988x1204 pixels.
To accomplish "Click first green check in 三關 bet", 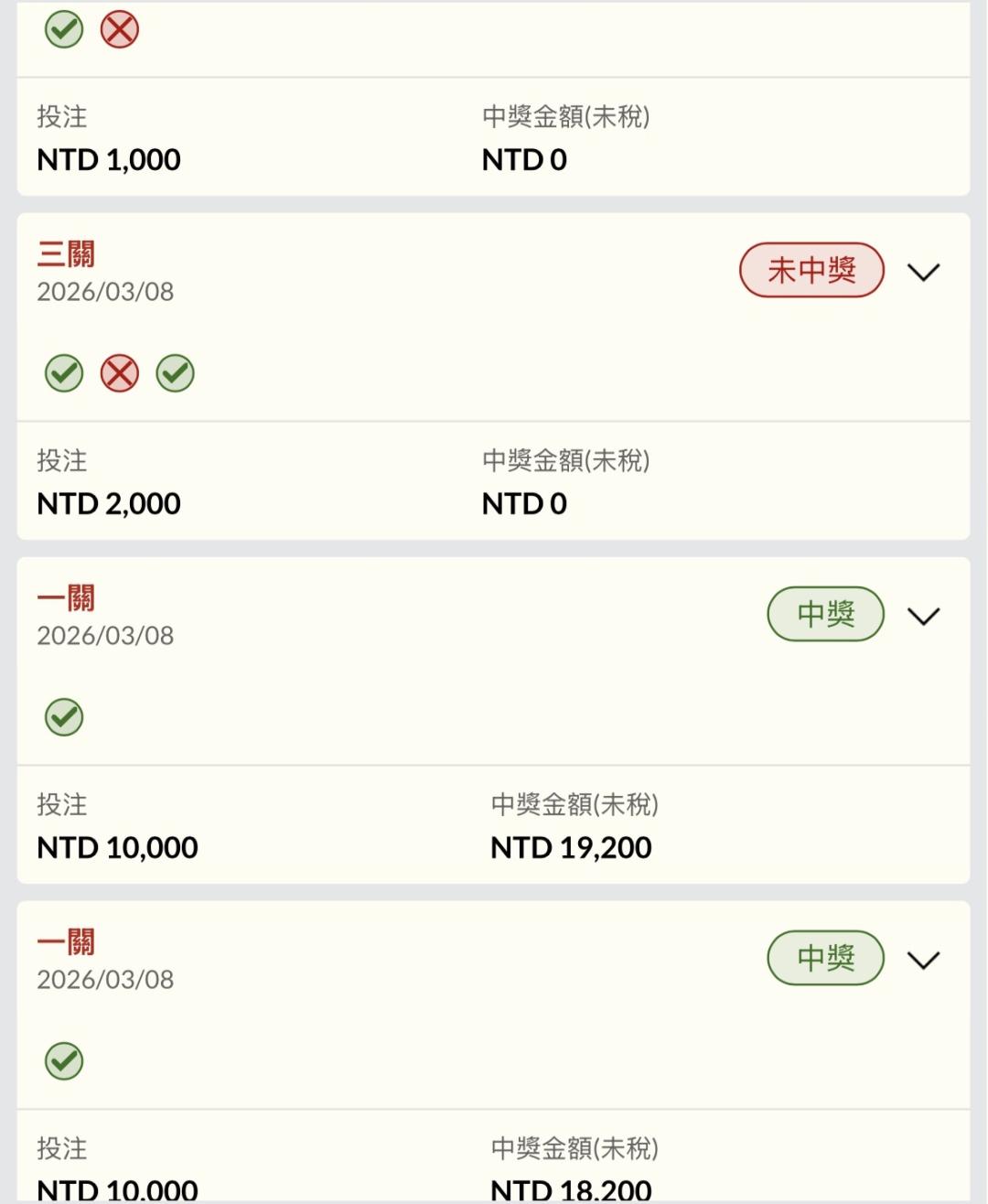I will [x=64, y=373].
